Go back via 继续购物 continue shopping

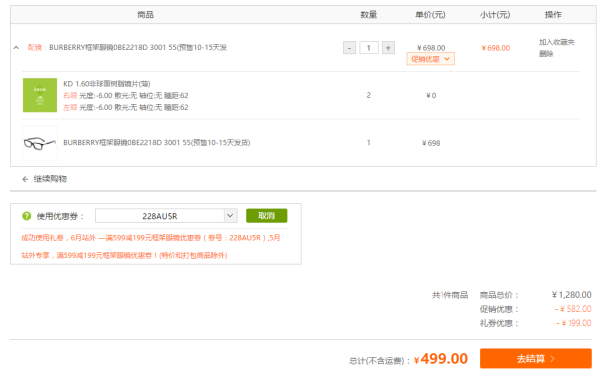pyautogui.click(x=50, y=179)
